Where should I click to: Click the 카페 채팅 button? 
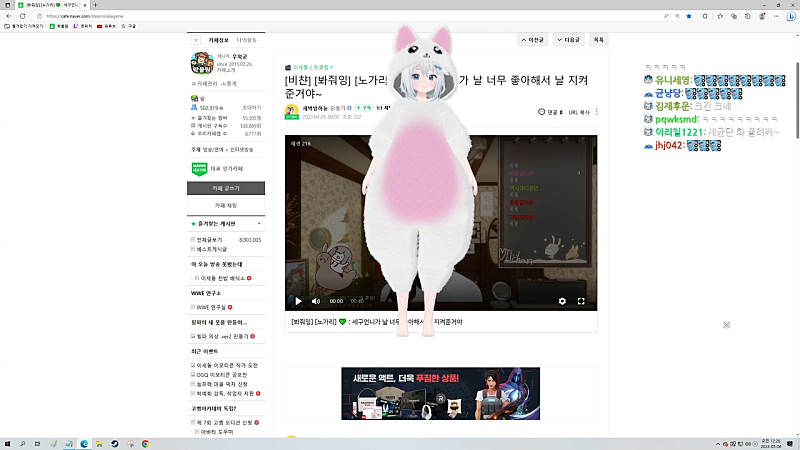click(x=226, y=205)
